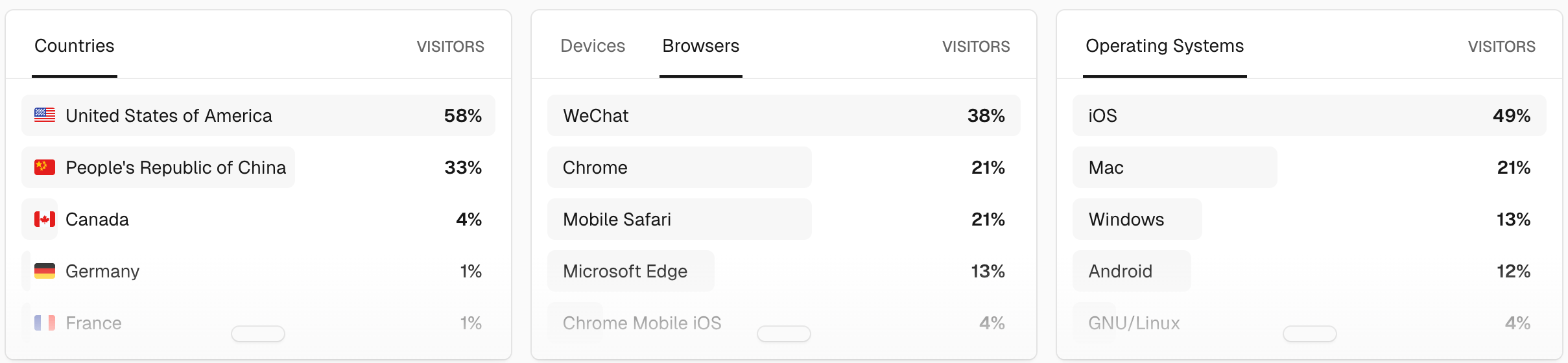
Task: Click the Germany flag icon
Action: coord(45,271)
